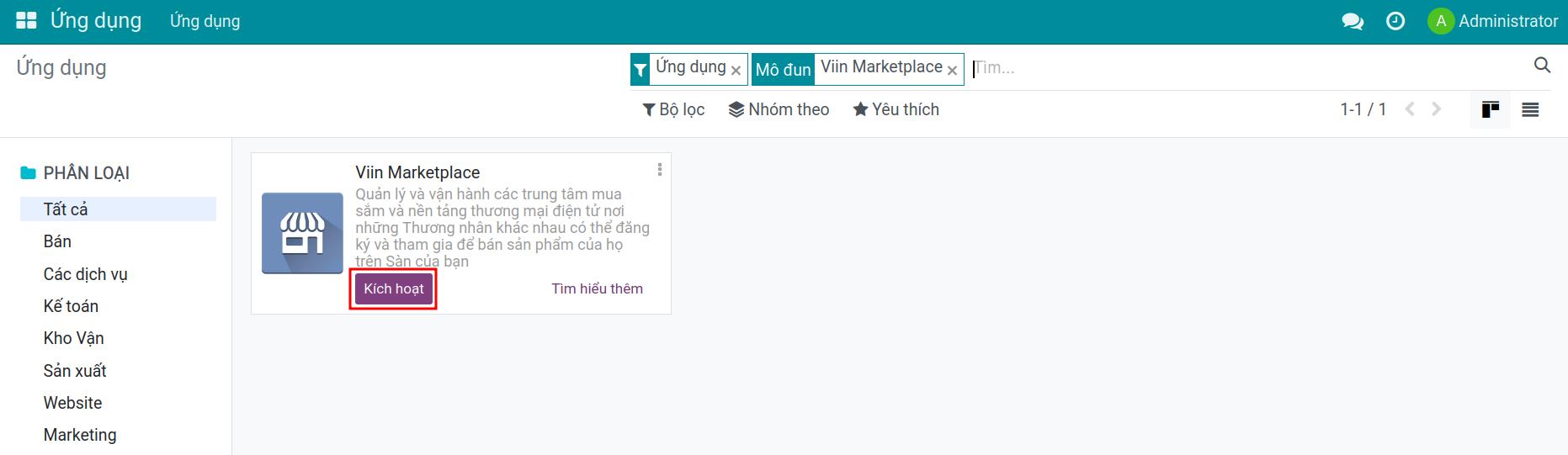Click the Mô đun facet label

pyautogui.click(x=783, y=70)
